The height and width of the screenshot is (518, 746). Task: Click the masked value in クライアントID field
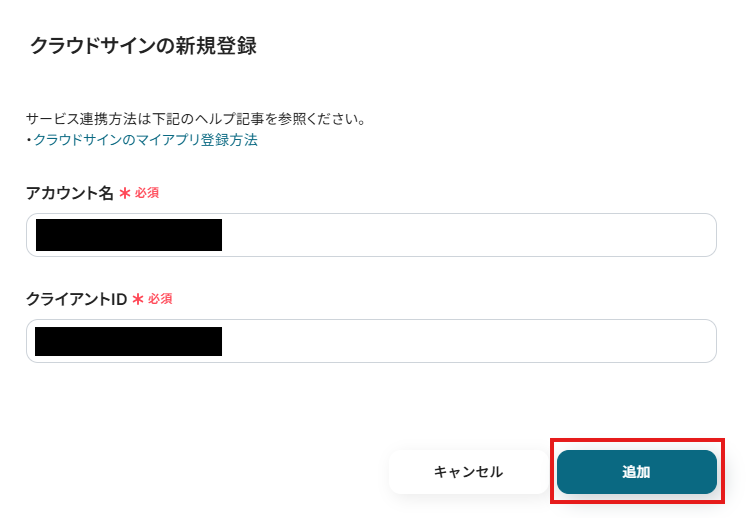[128, 341]
